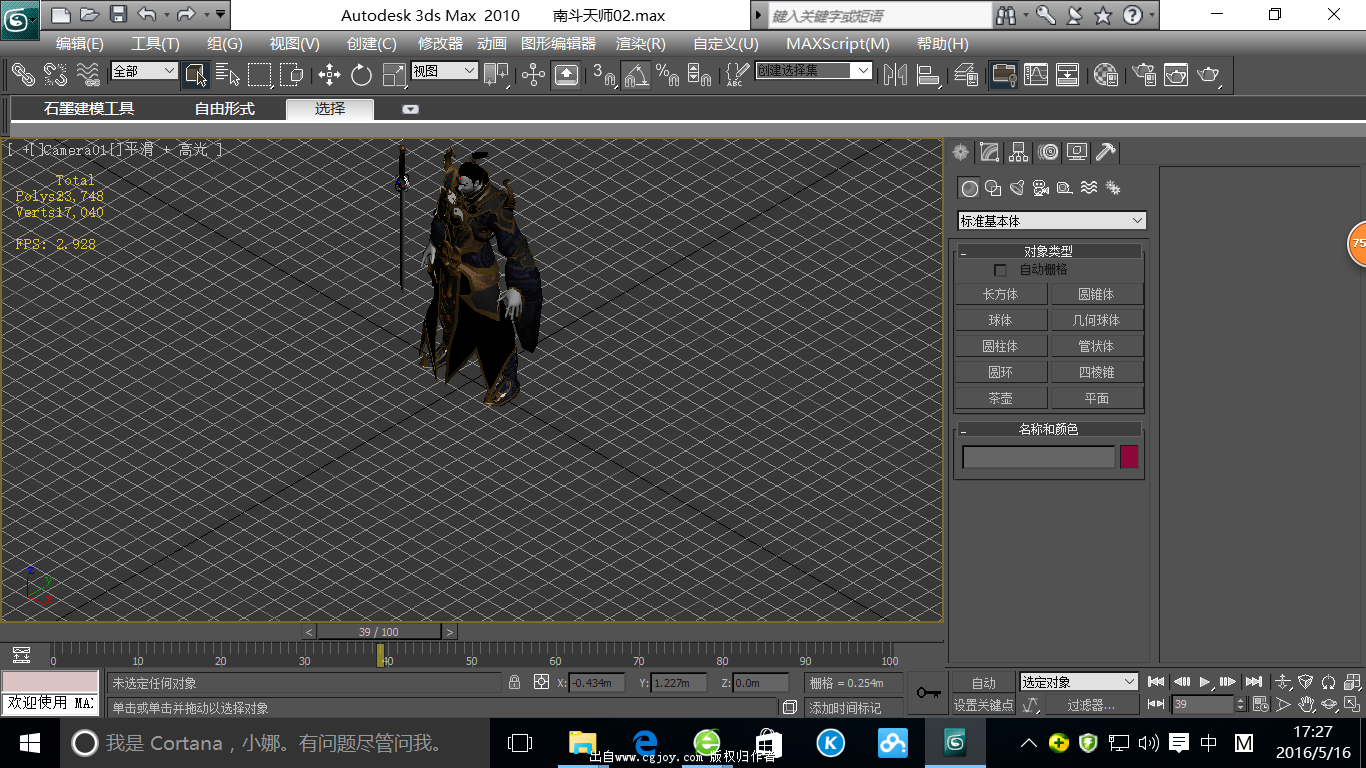Open the selection filter dropdown 全部

(144, 71)
